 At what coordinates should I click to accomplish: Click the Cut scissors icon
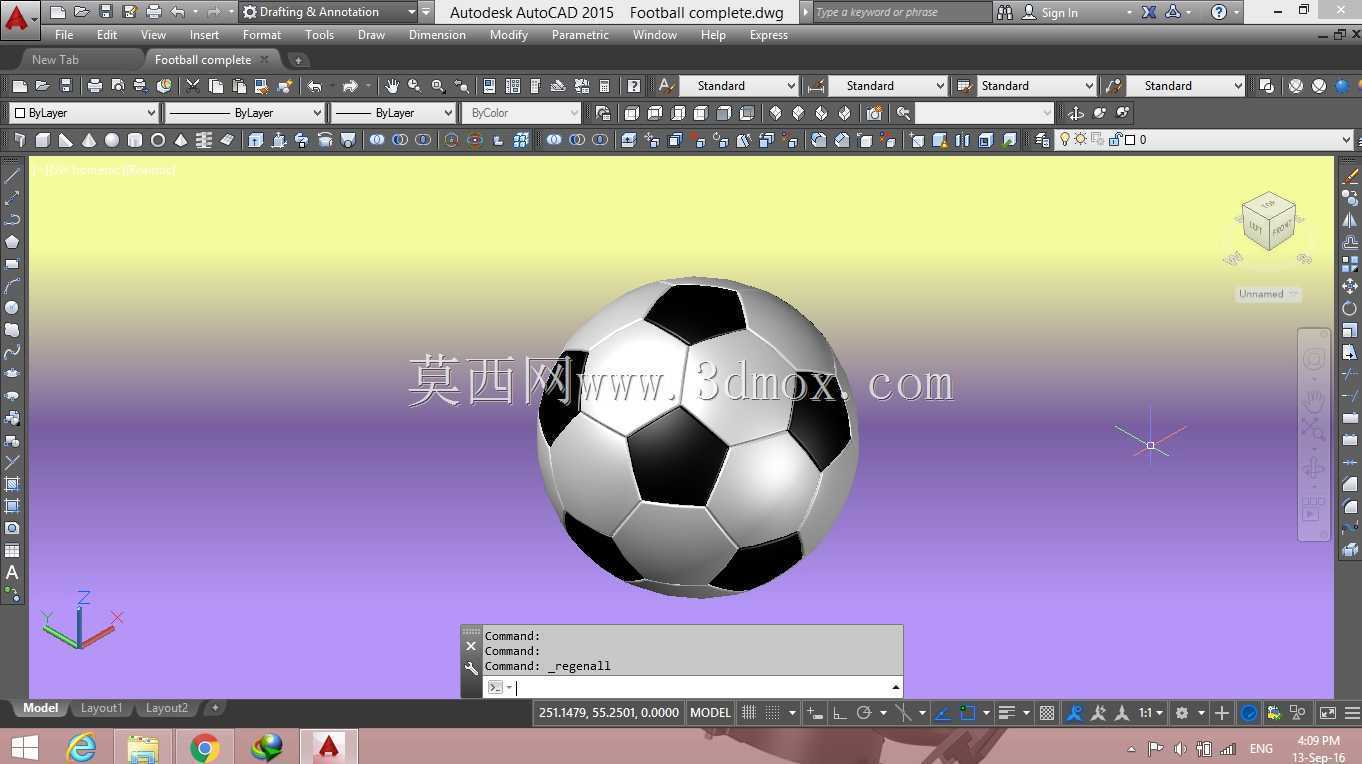(193, 86)
